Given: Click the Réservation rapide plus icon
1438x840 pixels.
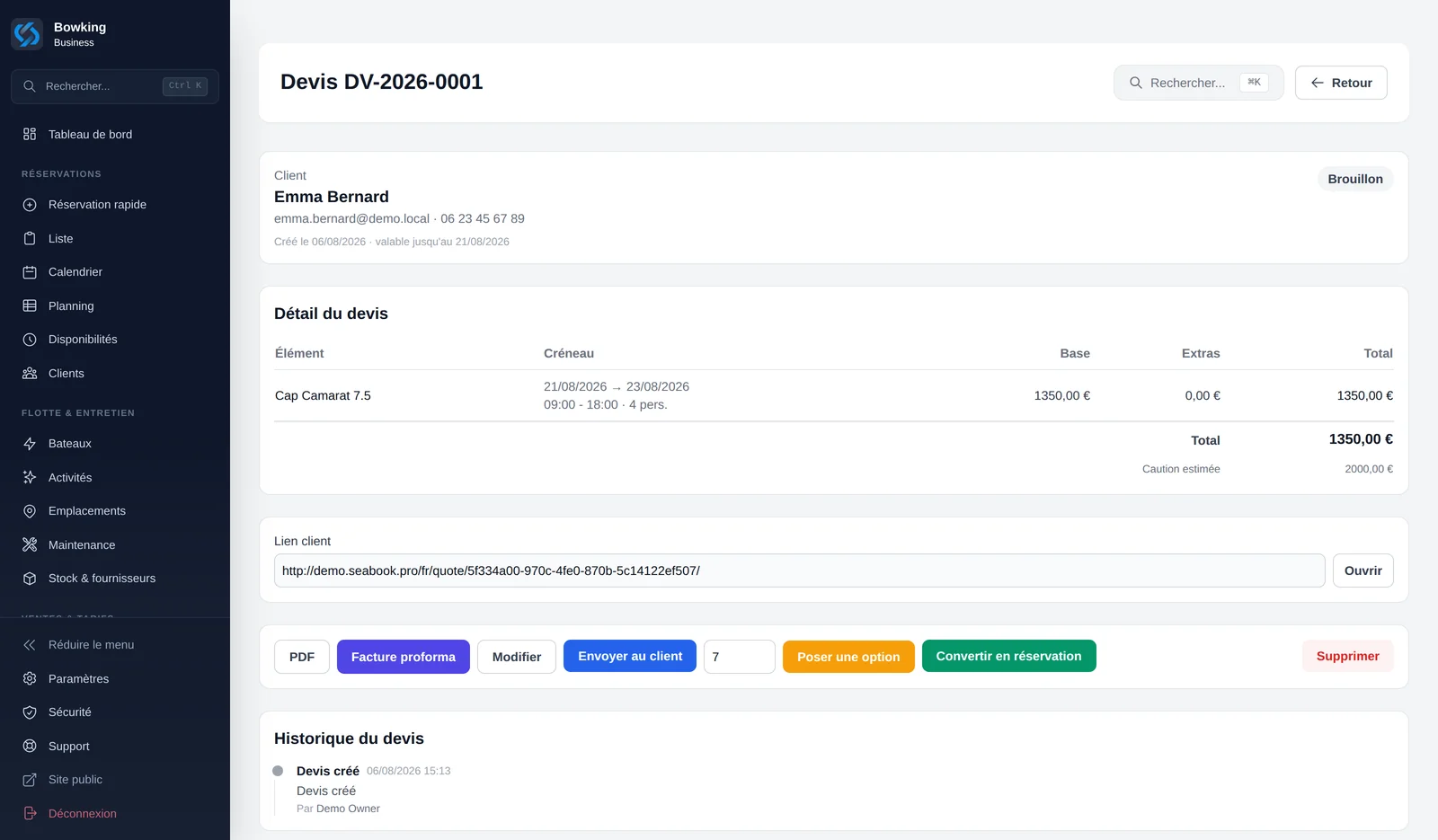Looking at the screenshot, I should point(30,205).
